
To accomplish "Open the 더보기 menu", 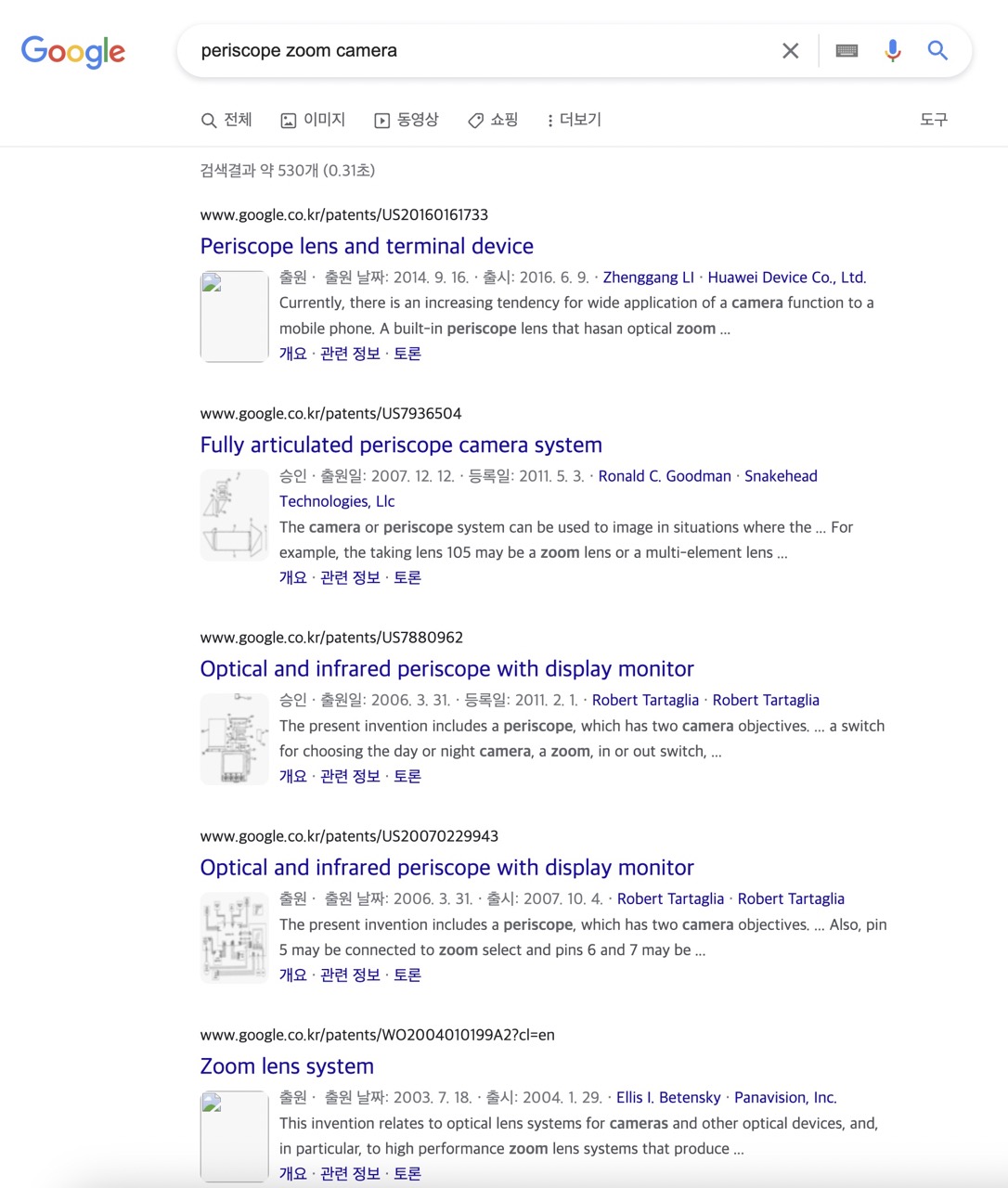I will pyautogui.click(x=575, y=120).
